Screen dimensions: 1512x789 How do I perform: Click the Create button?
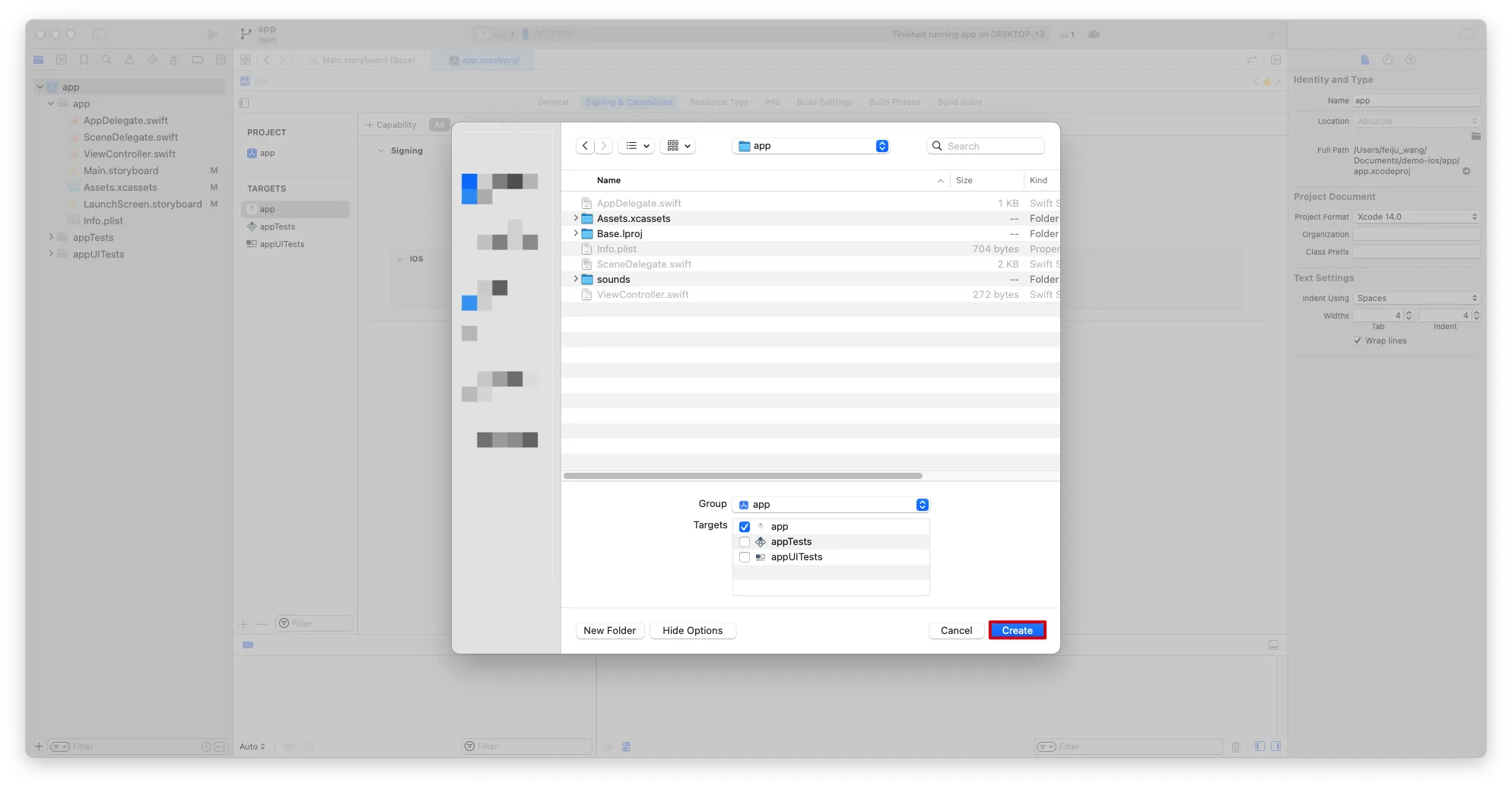tap(1017, 630)
